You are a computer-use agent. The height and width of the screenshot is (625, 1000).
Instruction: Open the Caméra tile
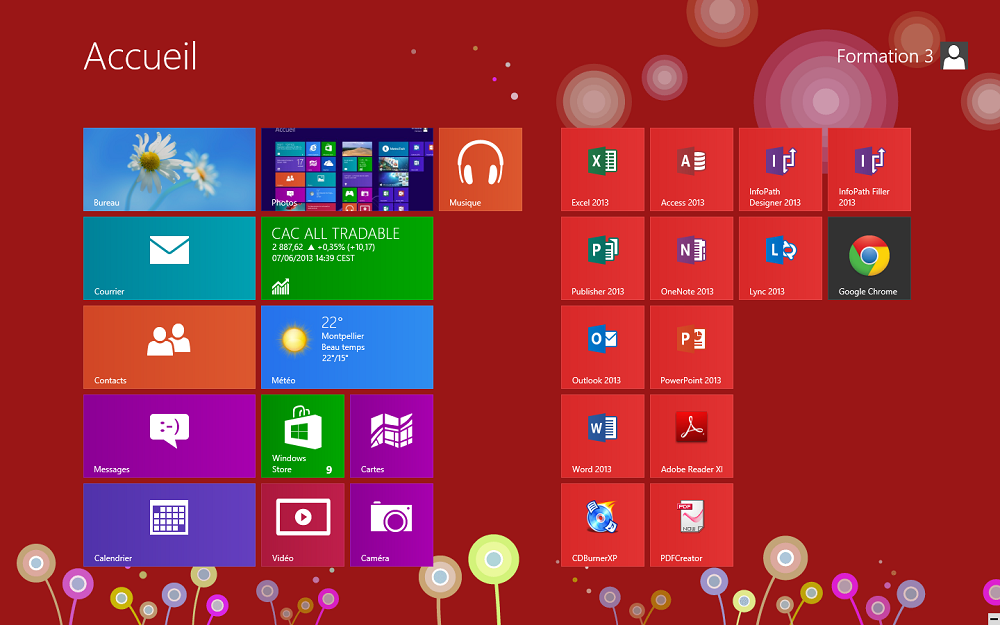coord(392,524)
